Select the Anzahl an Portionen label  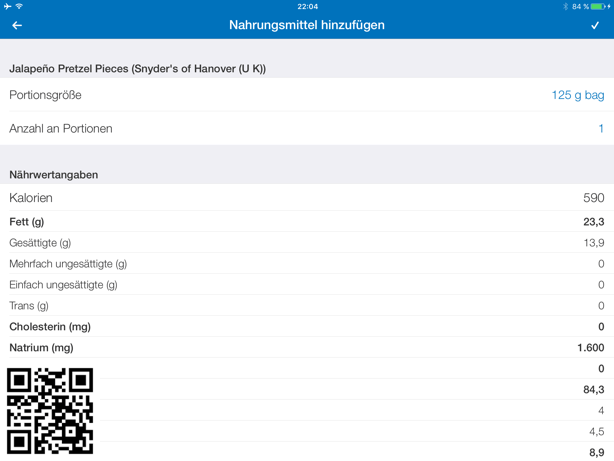[60, 128]
